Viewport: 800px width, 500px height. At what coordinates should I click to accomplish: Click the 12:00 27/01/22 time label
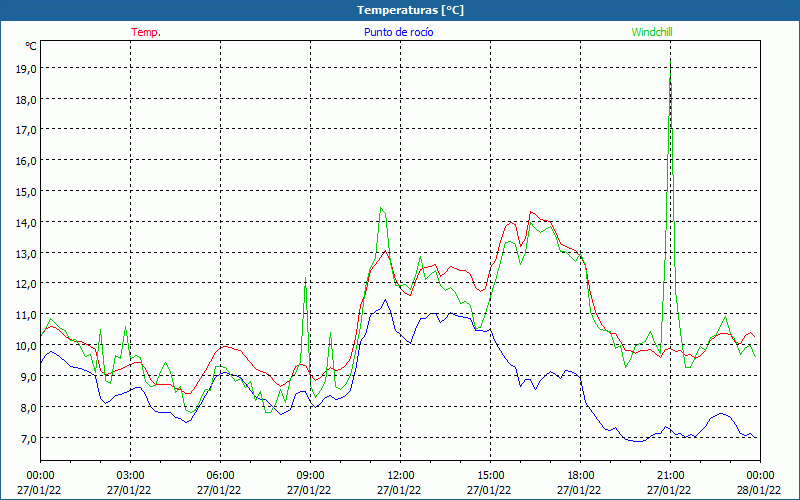click(x=399, y=483)
